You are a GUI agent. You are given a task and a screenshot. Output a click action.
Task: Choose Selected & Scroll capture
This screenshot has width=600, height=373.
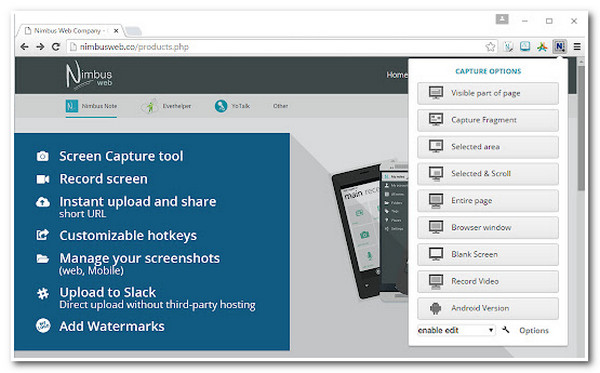[488, 174]
